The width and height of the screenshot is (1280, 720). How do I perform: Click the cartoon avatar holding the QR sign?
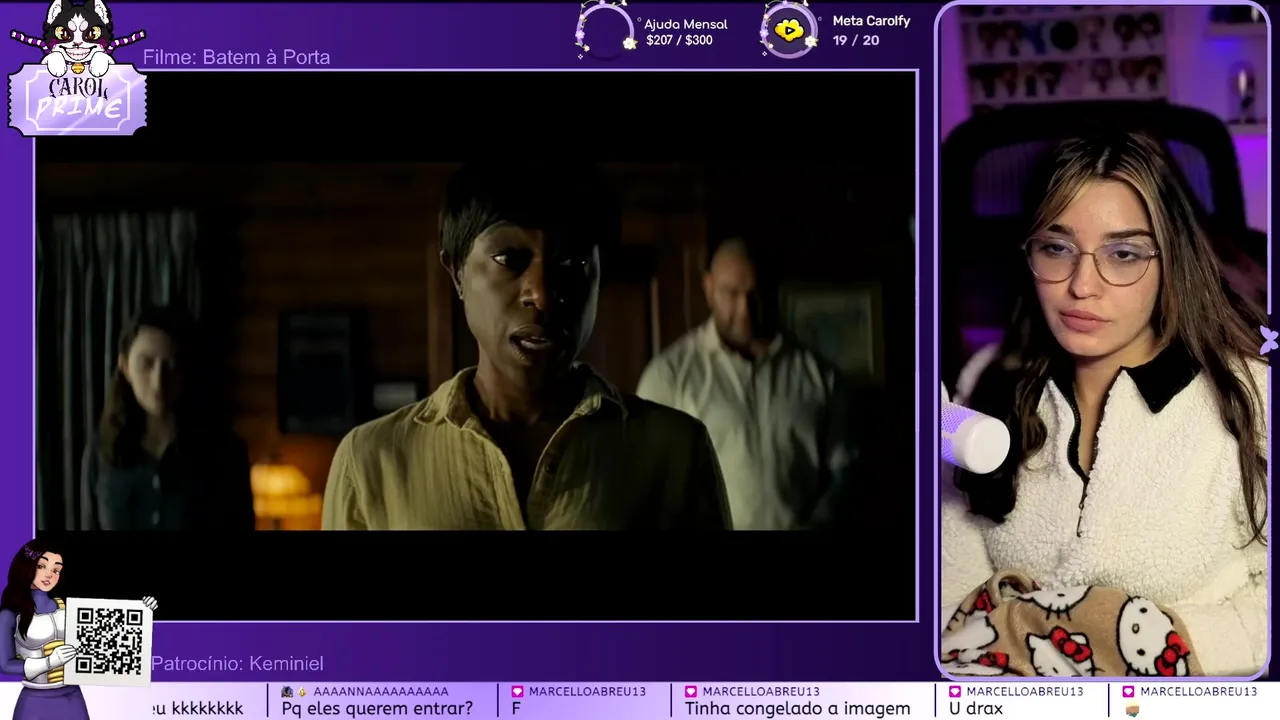(x=45, y=630)
